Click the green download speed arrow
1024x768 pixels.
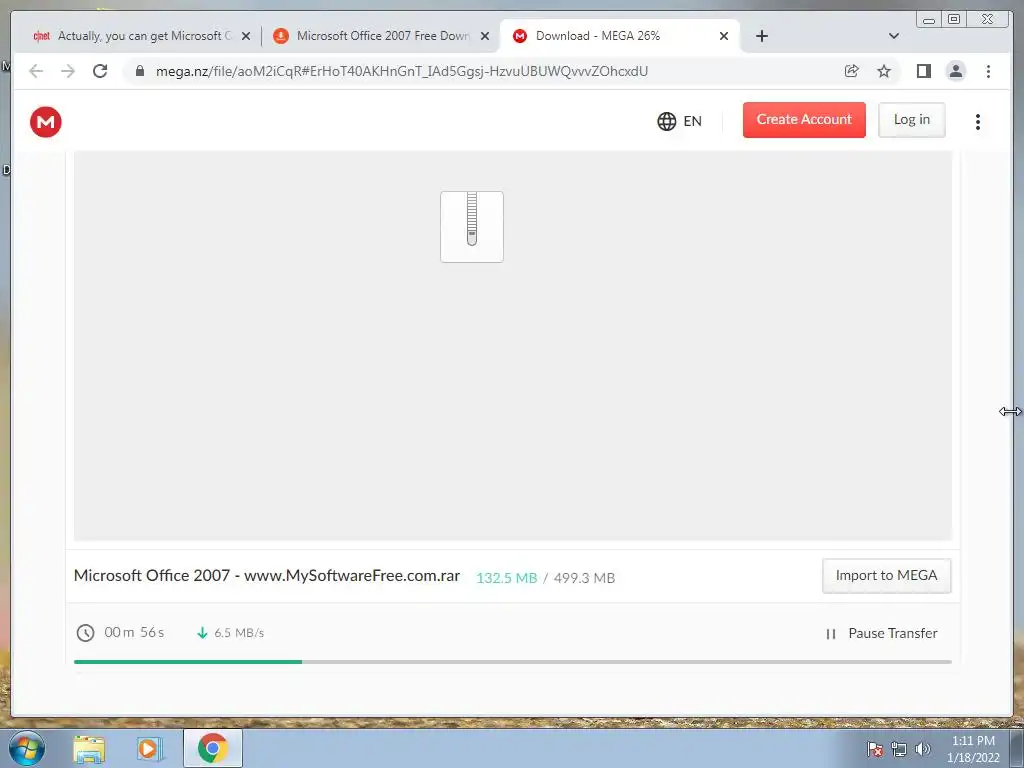pyautogui.click(x=202, y=632)
